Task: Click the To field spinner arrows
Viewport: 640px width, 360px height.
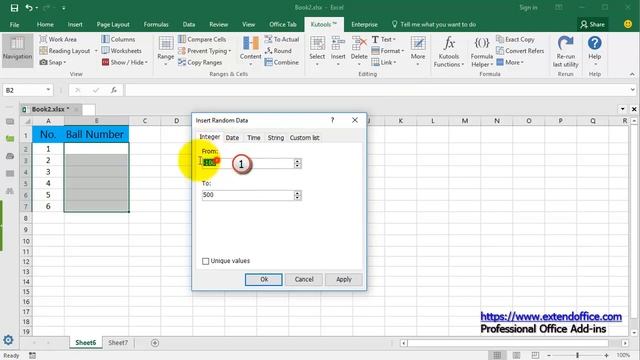Action: tap(298, 195)
